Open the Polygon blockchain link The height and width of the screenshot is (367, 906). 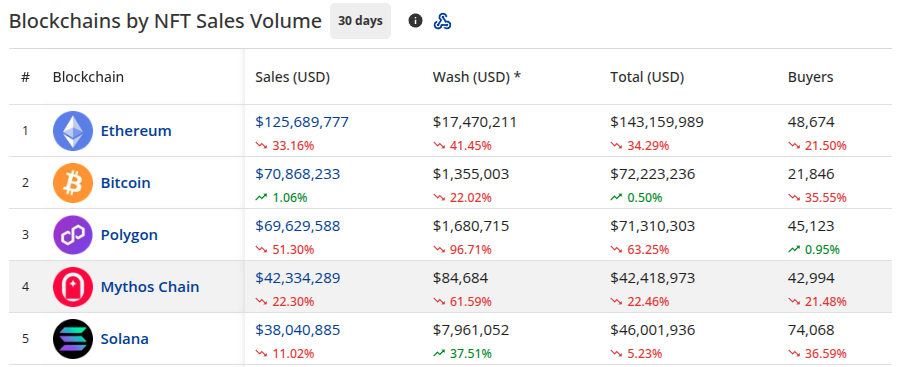point(129,235)
